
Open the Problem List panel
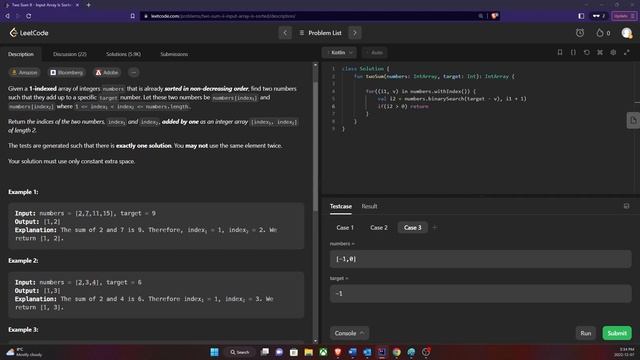(x=320, y=33)
